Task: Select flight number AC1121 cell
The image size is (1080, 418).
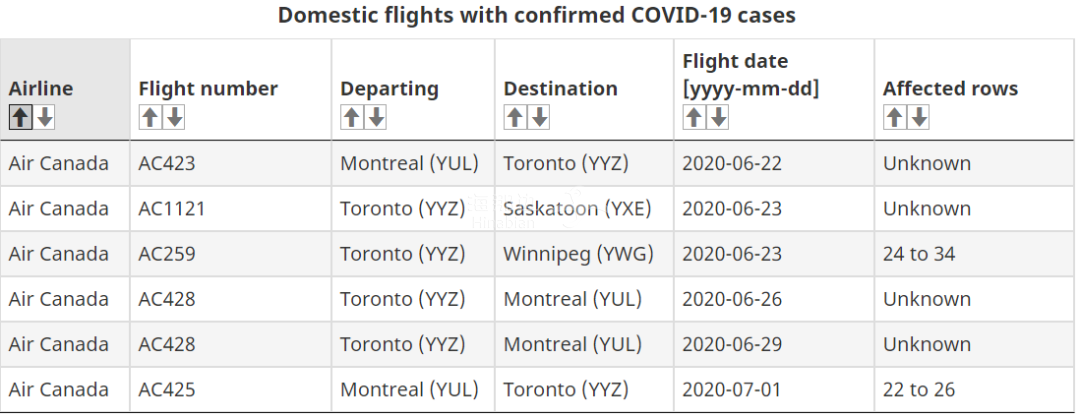Action: pyautogui.click(x=231, y=209)
